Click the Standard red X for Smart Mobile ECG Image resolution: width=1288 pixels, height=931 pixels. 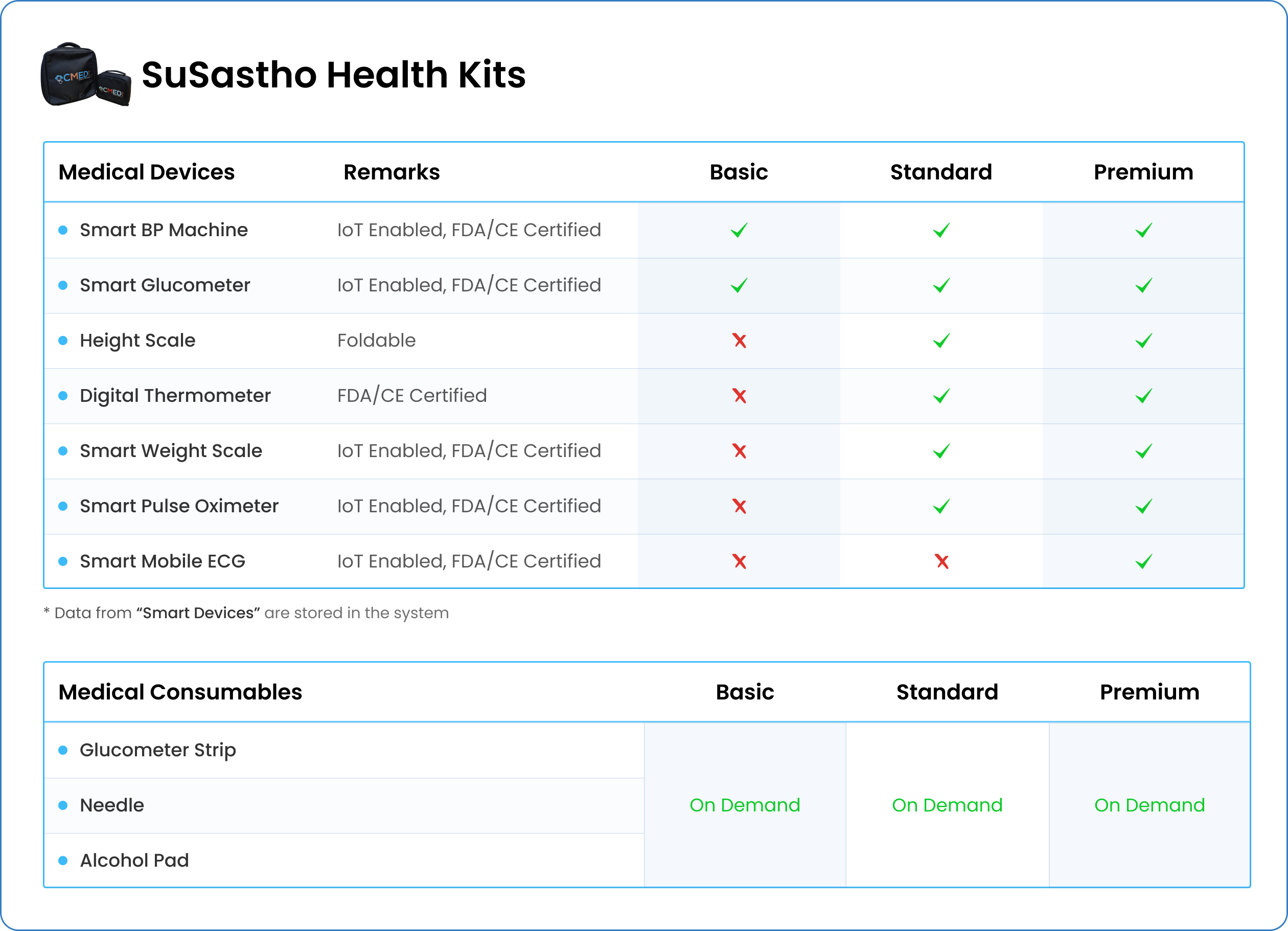coord(941,561)
